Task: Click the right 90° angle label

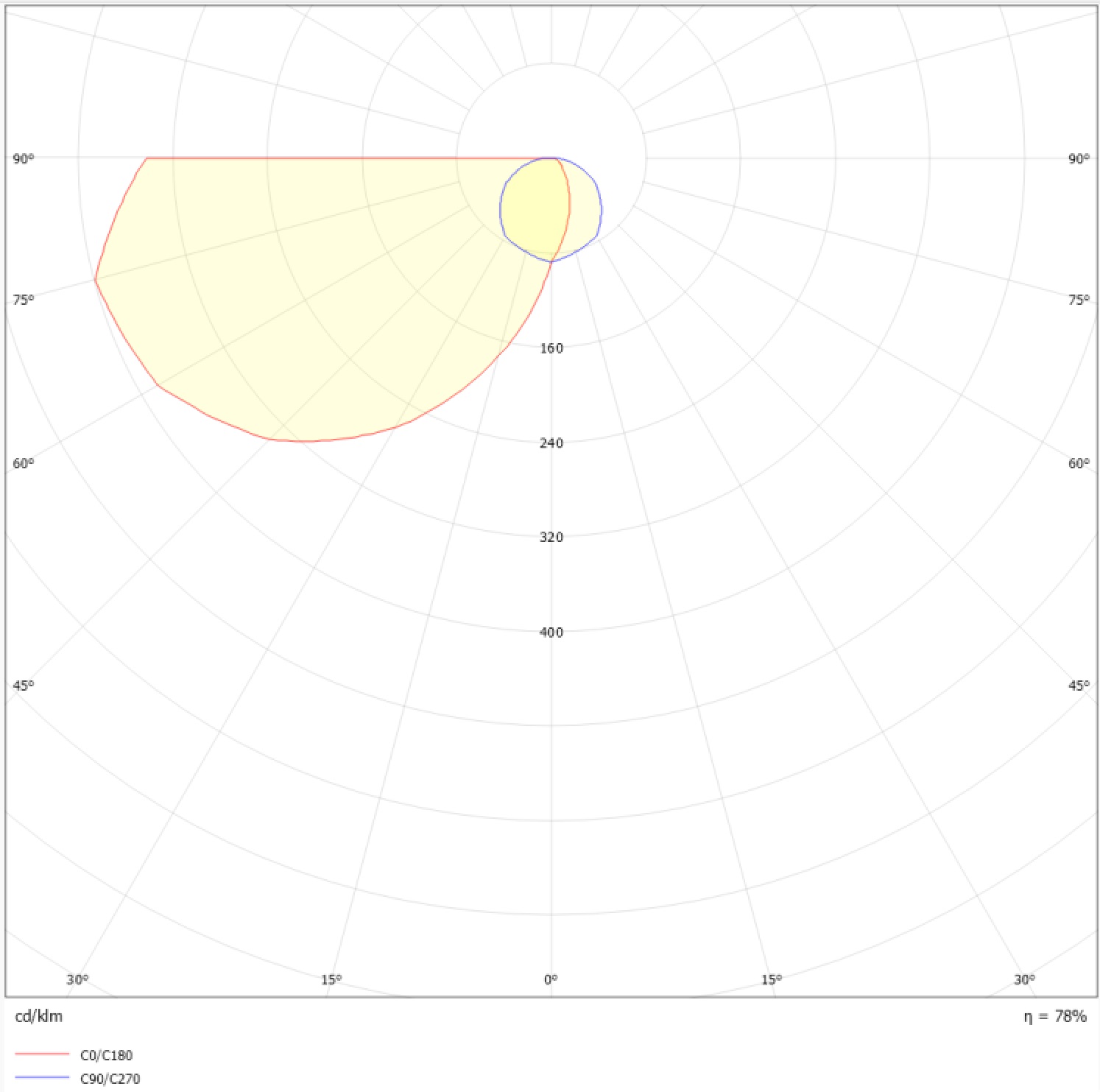Action: pyautogui.click(x=1079, y=159)
